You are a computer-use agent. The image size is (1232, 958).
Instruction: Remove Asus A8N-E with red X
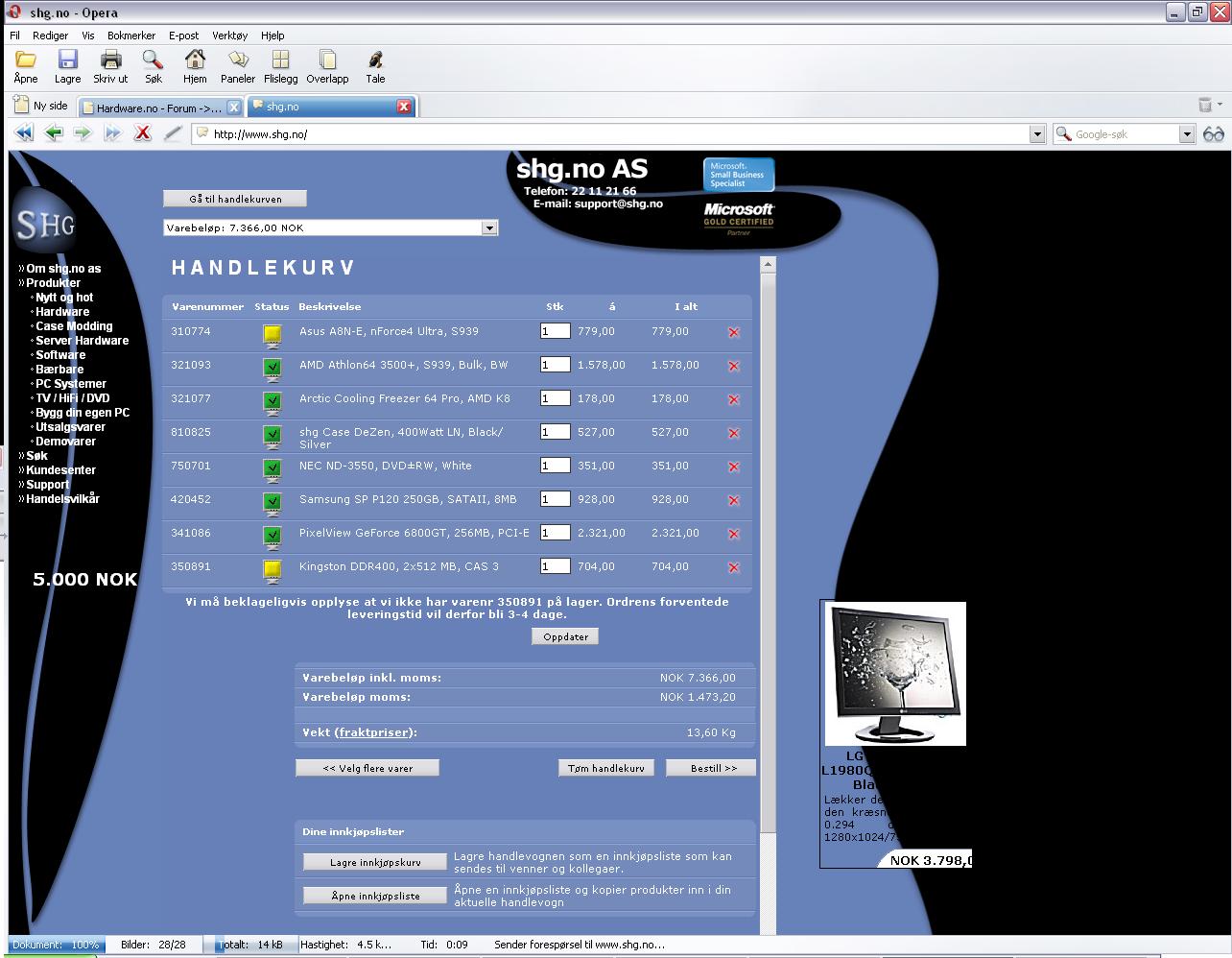(x=734, y=333)
